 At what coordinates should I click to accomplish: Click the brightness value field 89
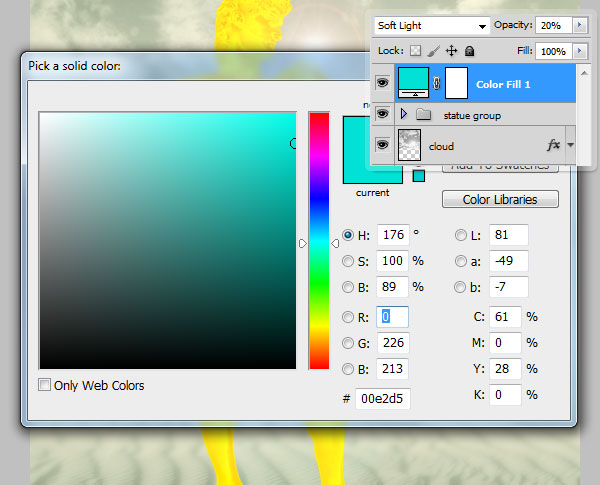pos(392,287)
